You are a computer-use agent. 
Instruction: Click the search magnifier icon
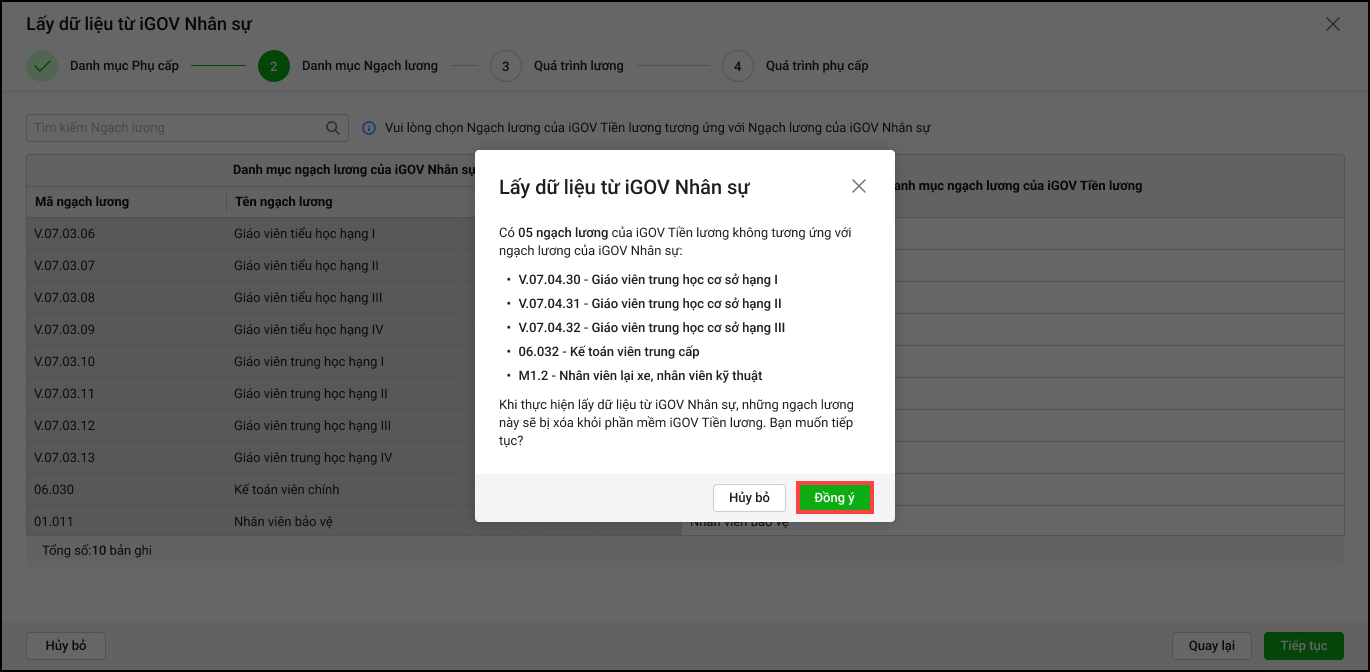[x=333, y=128]
